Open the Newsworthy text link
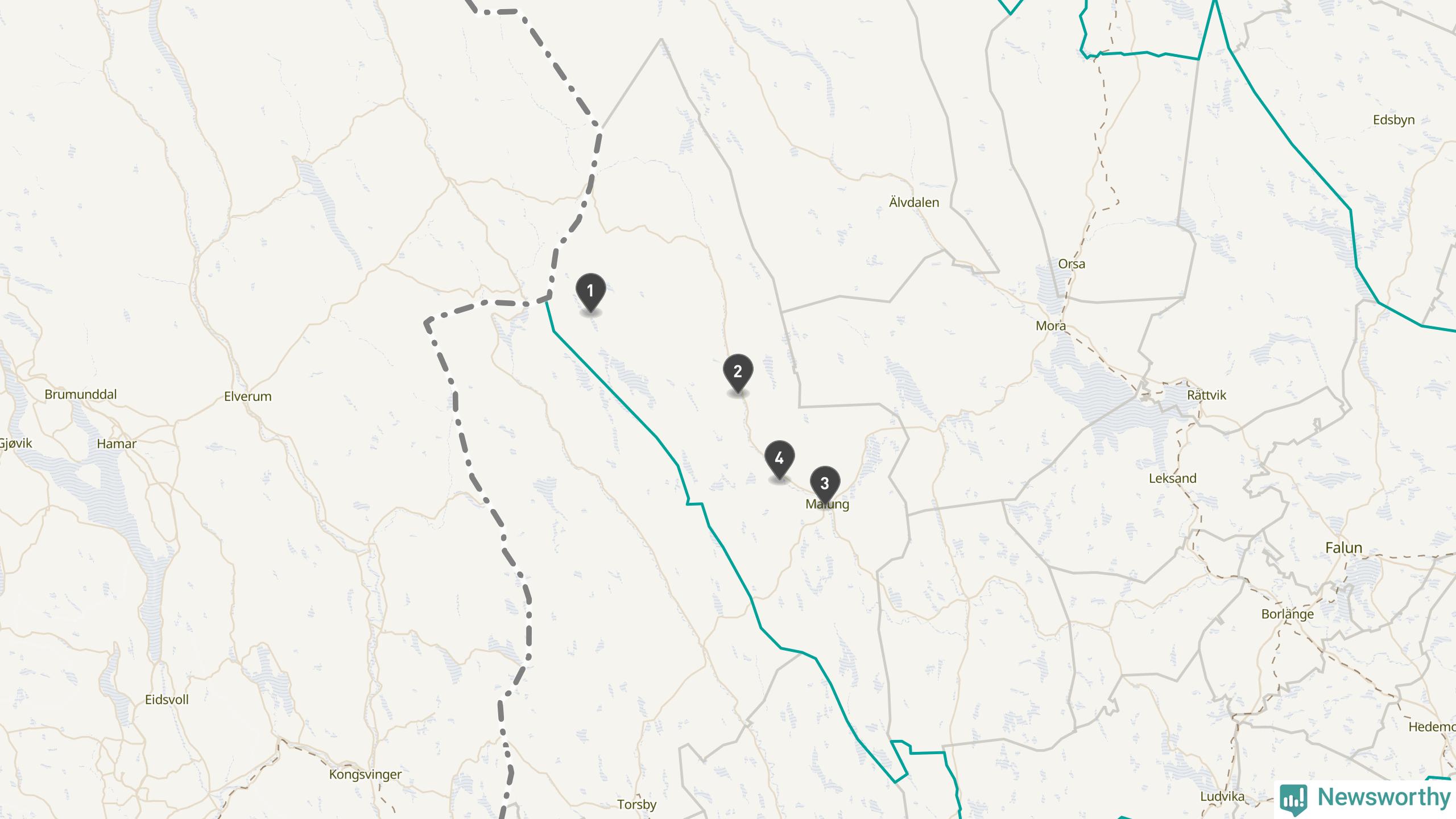Image resolution: width=1456 pixels, height=819 pixels. click(1384, 797)
